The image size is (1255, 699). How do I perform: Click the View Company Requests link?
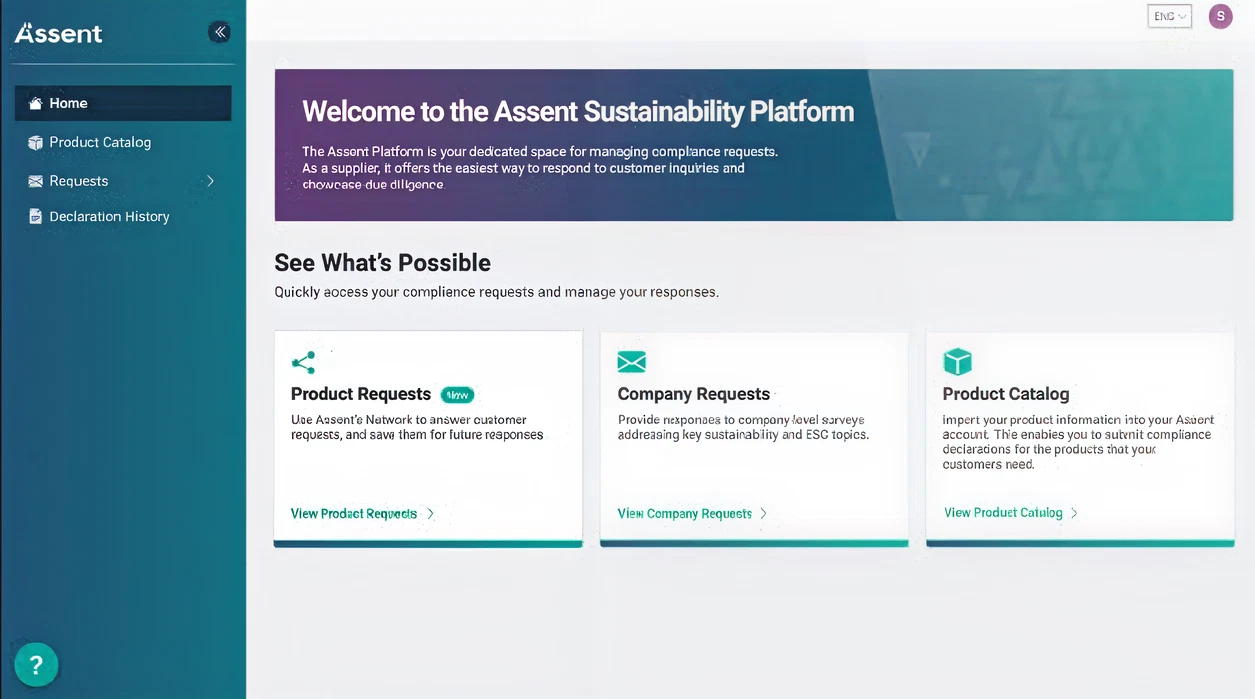tap(685, 513)
